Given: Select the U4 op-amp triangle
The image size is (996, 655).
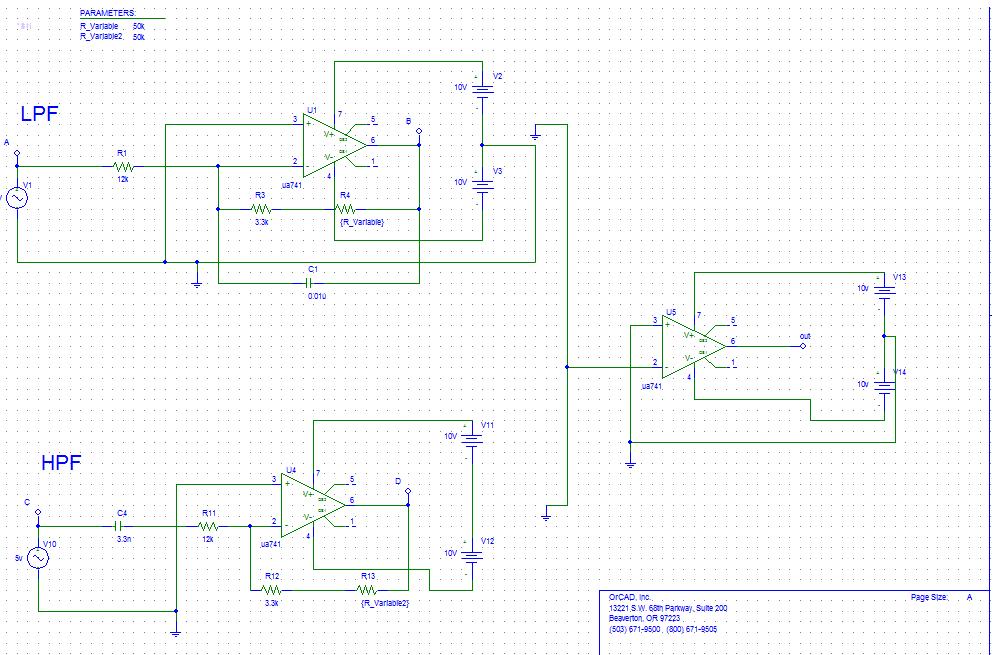Looking at the screenshot, I should pos(313,505).
